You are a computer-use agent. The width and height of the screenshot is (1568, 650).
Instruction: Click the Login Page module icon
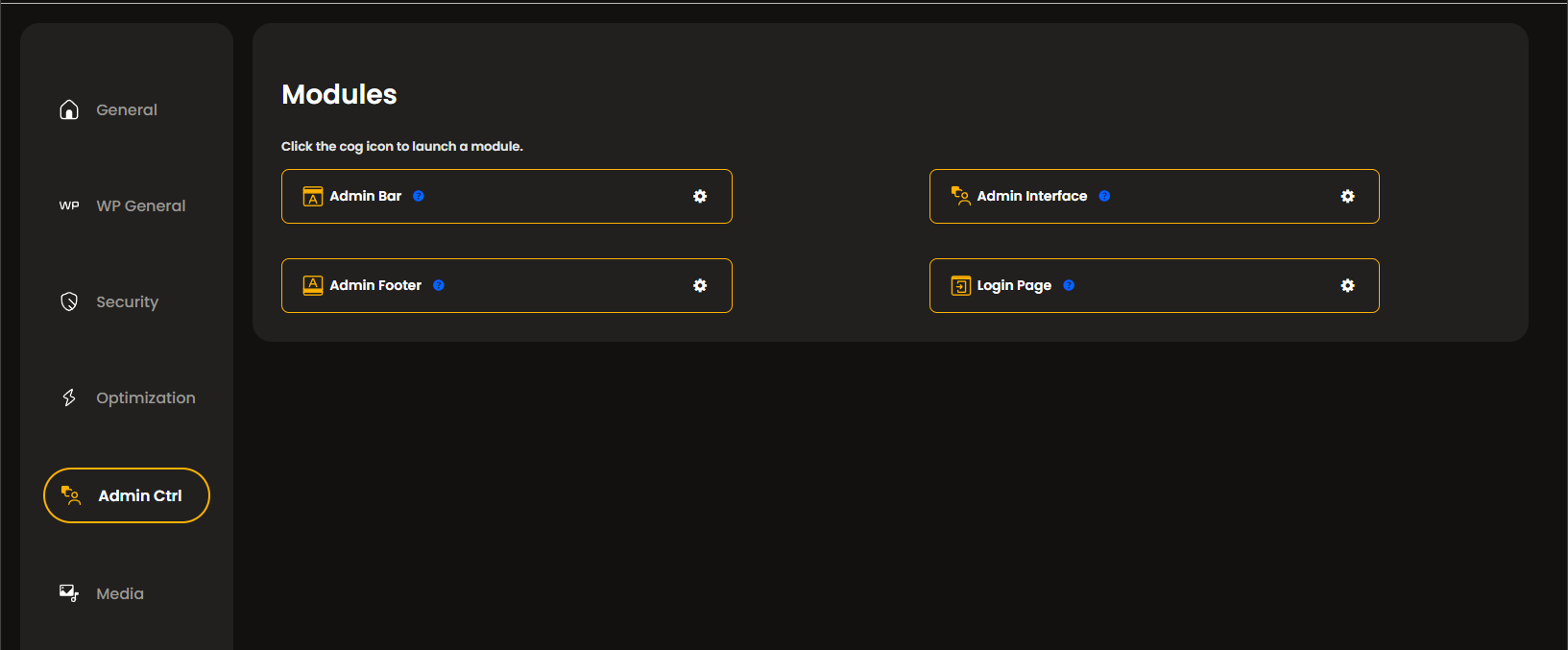click(x=960, y=285)
